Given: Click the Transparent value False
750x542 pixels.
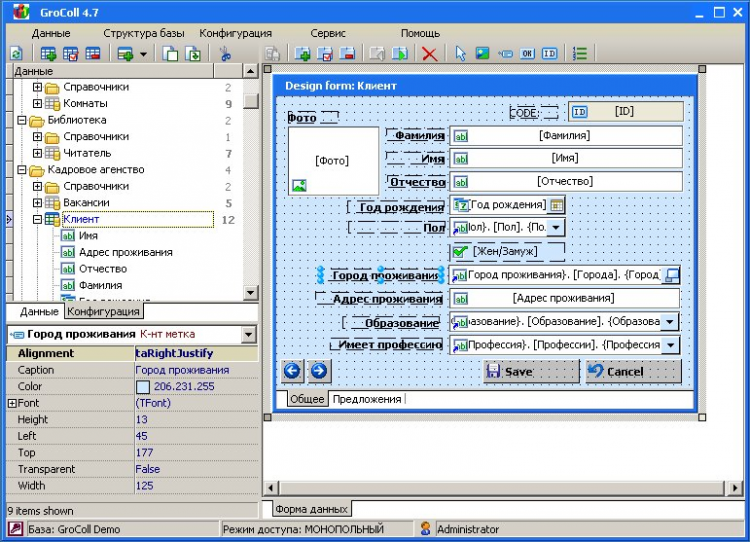Looking at the screenshot, I should click(x=196, y=469).
